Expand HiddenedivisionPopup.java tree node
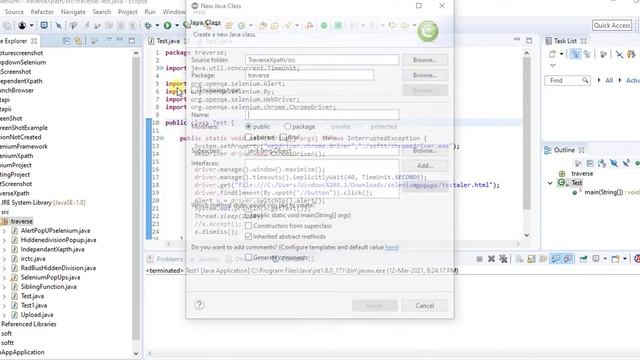The image size is (640, 360). [4, 240]
